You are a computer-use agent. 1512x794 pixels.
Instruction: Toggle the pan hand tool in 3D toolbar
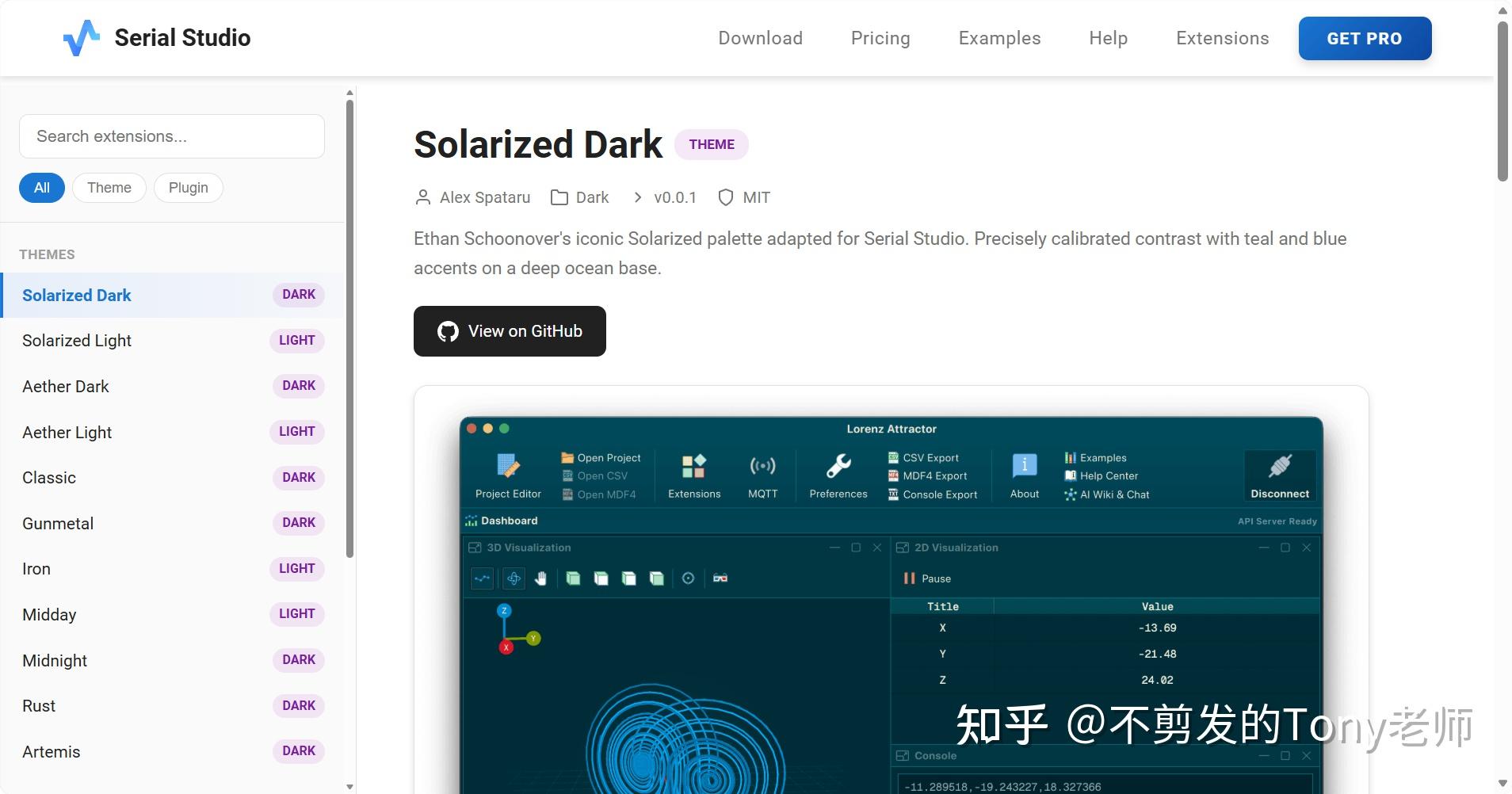click(x=540, y=578)
